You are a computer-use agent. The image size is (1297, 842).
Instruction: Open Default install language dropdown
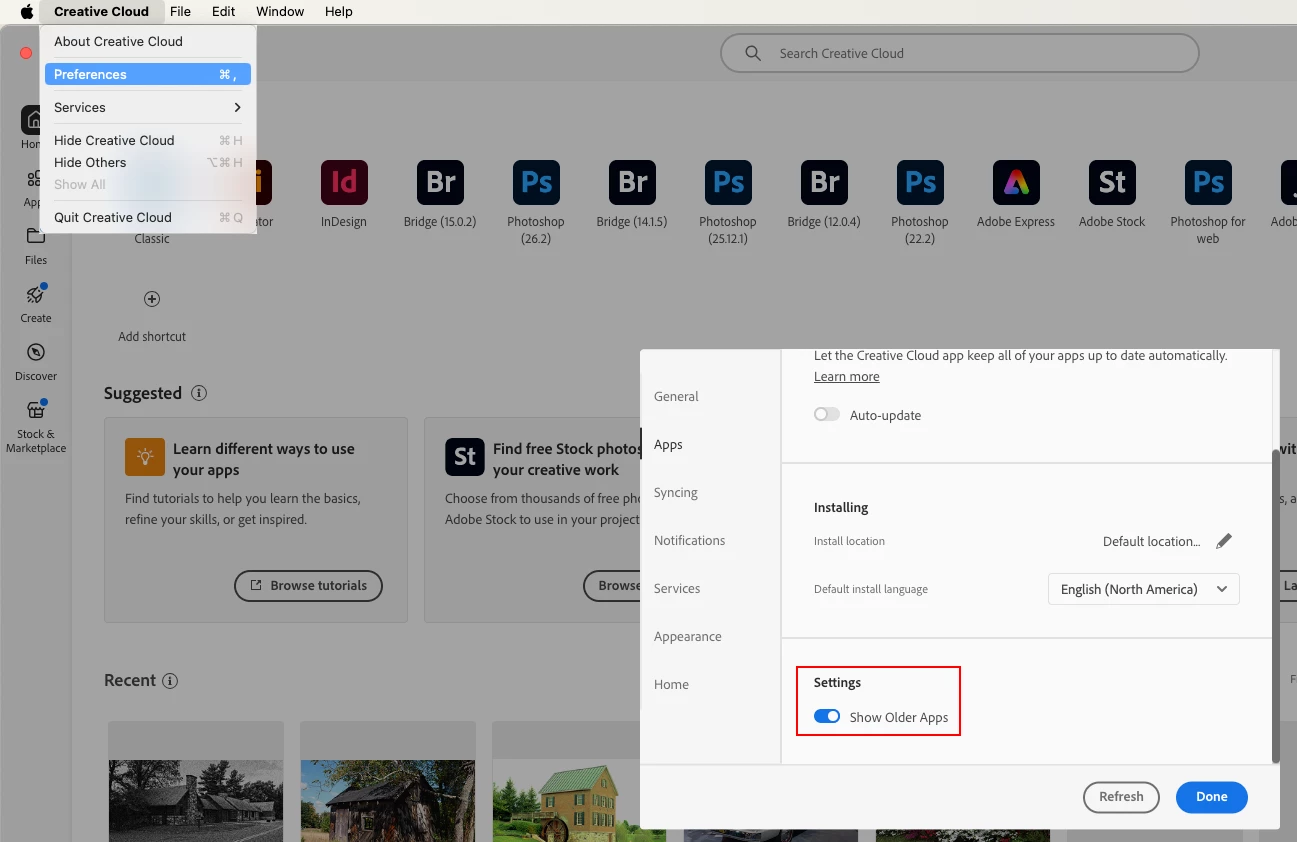tap(1144, 589)
